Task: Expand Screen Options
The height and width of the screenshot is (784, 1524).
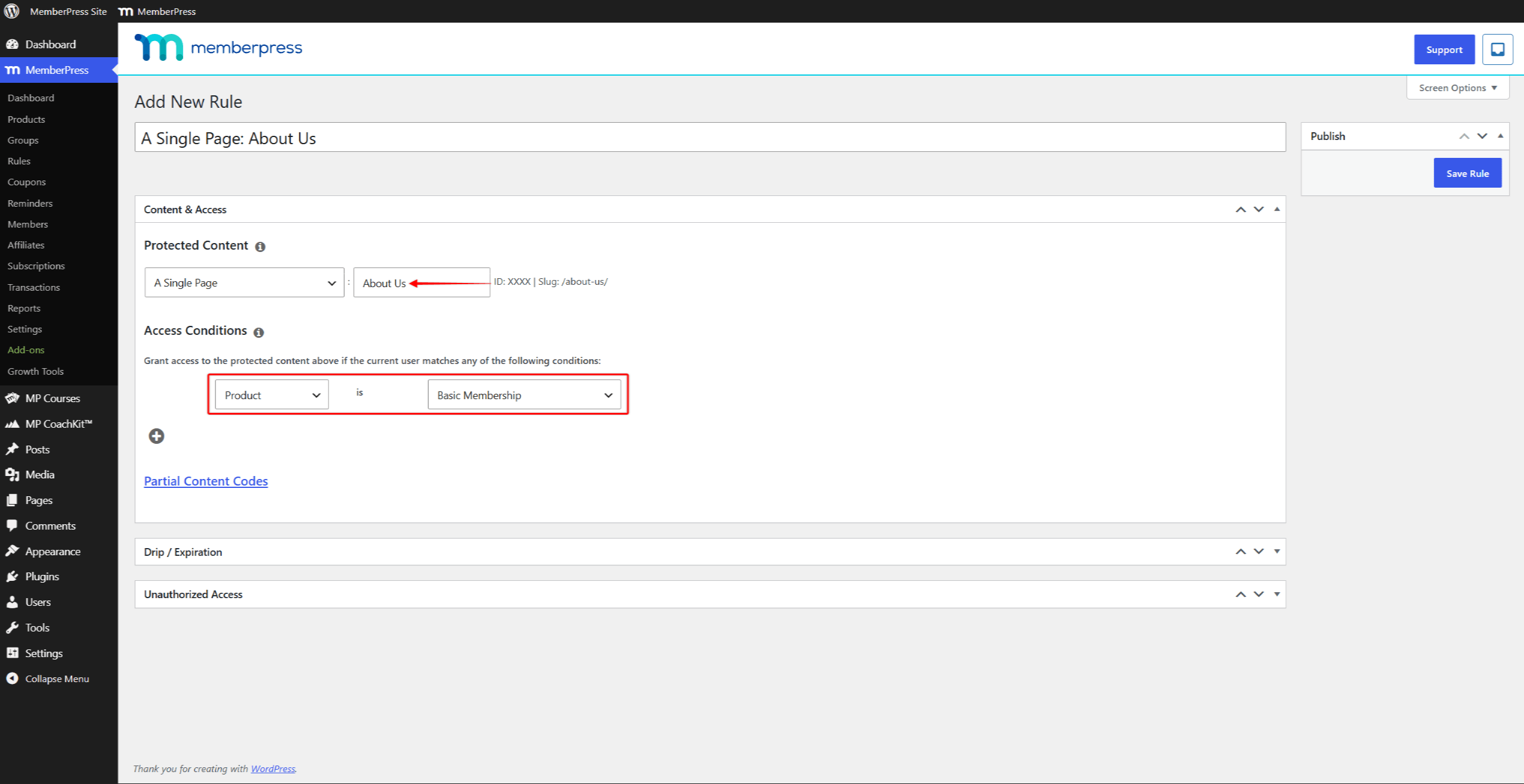Action: click(1458, 88)
